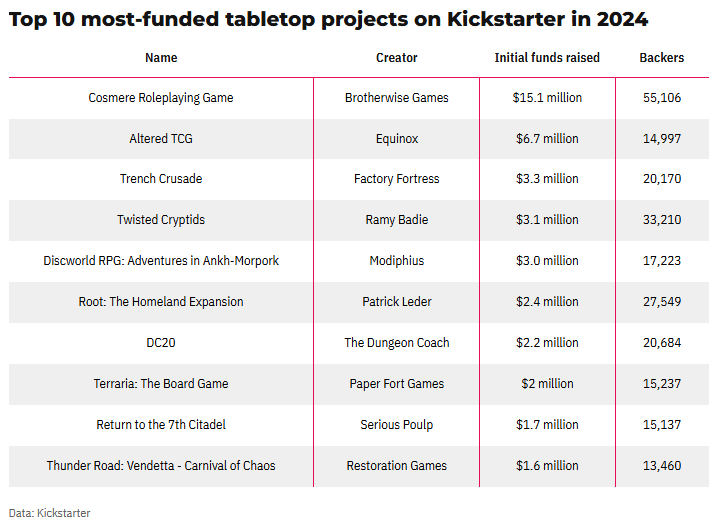The image size is (726, 523).
Task: Click the Creator column header
Action: [x=397, y=58]
